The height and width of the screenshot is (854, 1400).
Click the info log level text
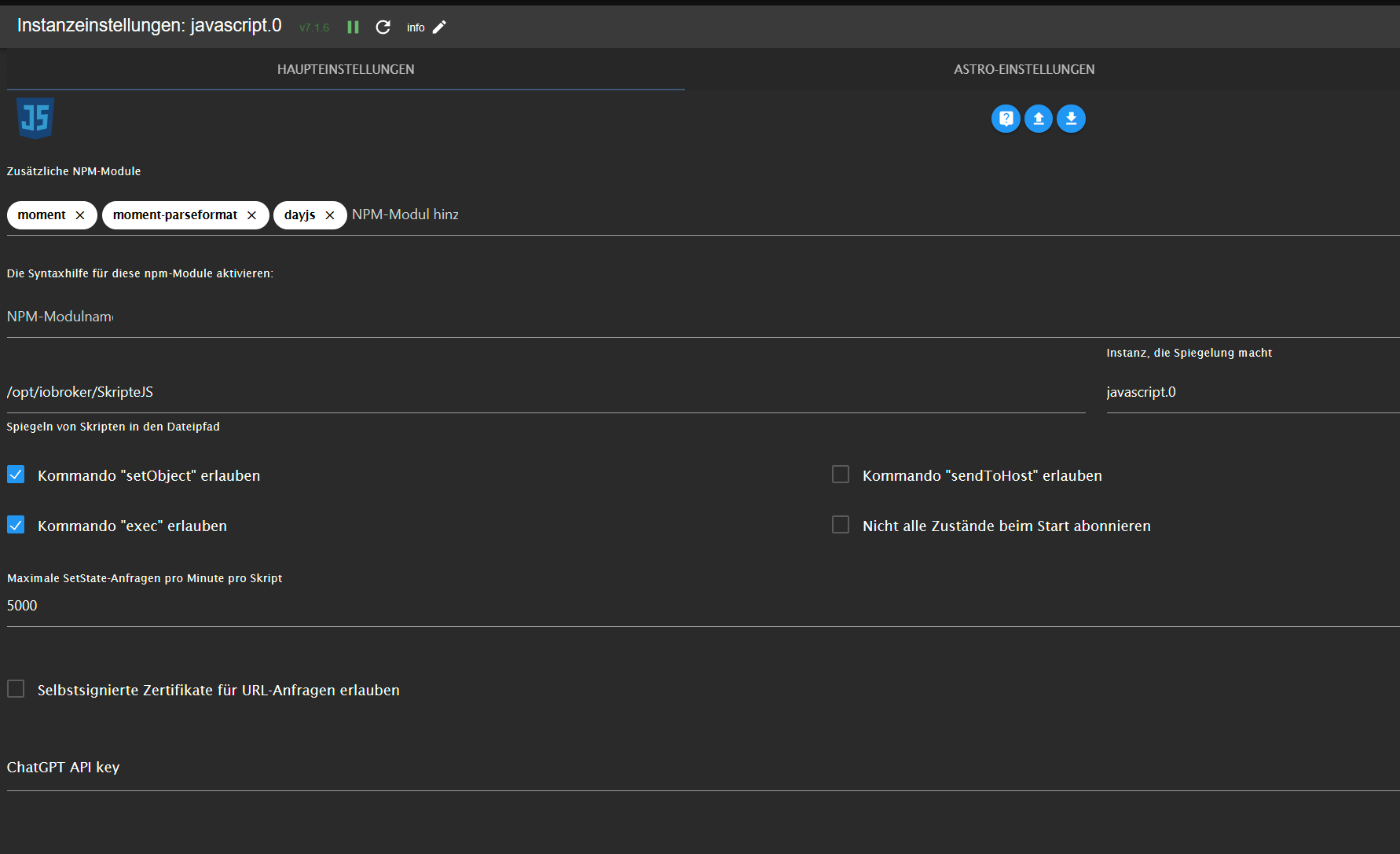pos(416,27)
